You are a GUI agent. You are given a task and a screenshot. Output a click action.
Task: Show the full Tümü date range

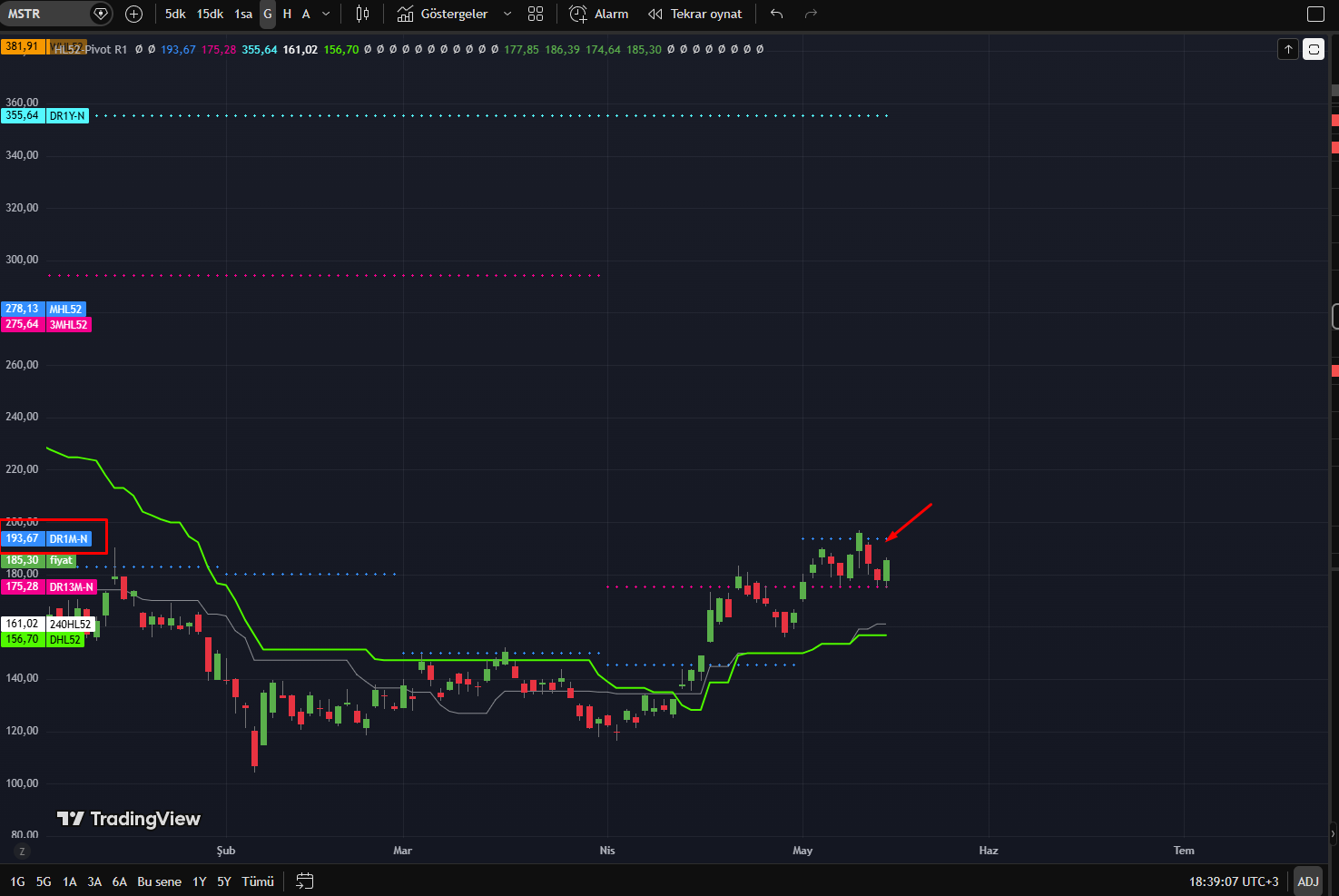click(258, 881)
